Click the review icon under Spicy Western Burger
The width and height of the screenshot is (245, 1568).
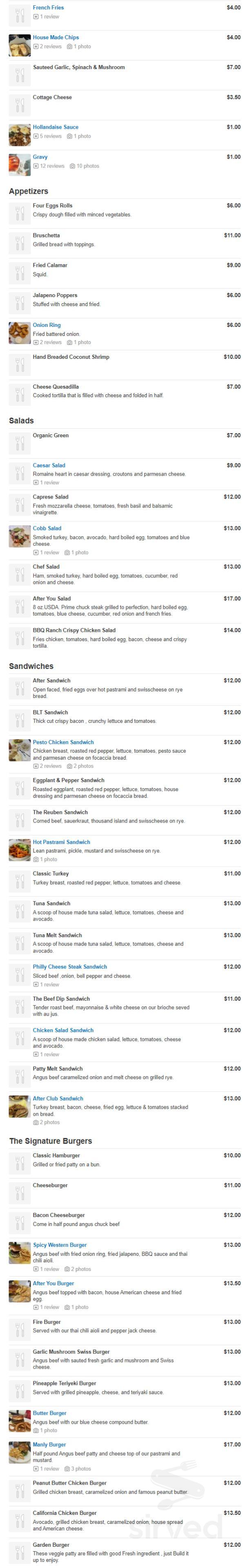click(36, 1269)
